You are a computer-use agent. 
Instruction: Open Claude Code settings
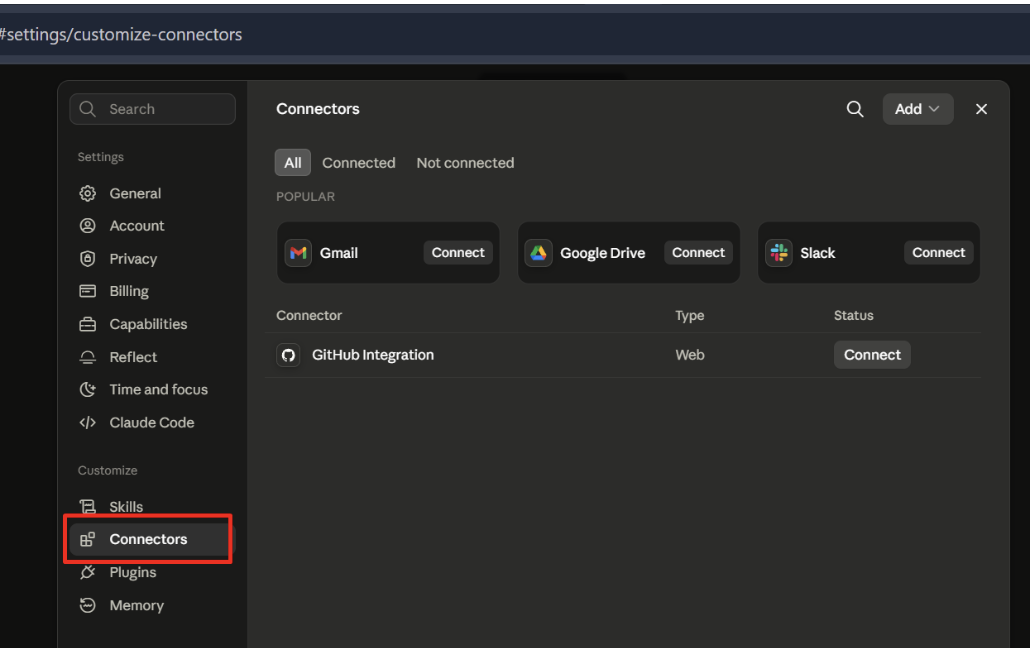tap(153, 422)
